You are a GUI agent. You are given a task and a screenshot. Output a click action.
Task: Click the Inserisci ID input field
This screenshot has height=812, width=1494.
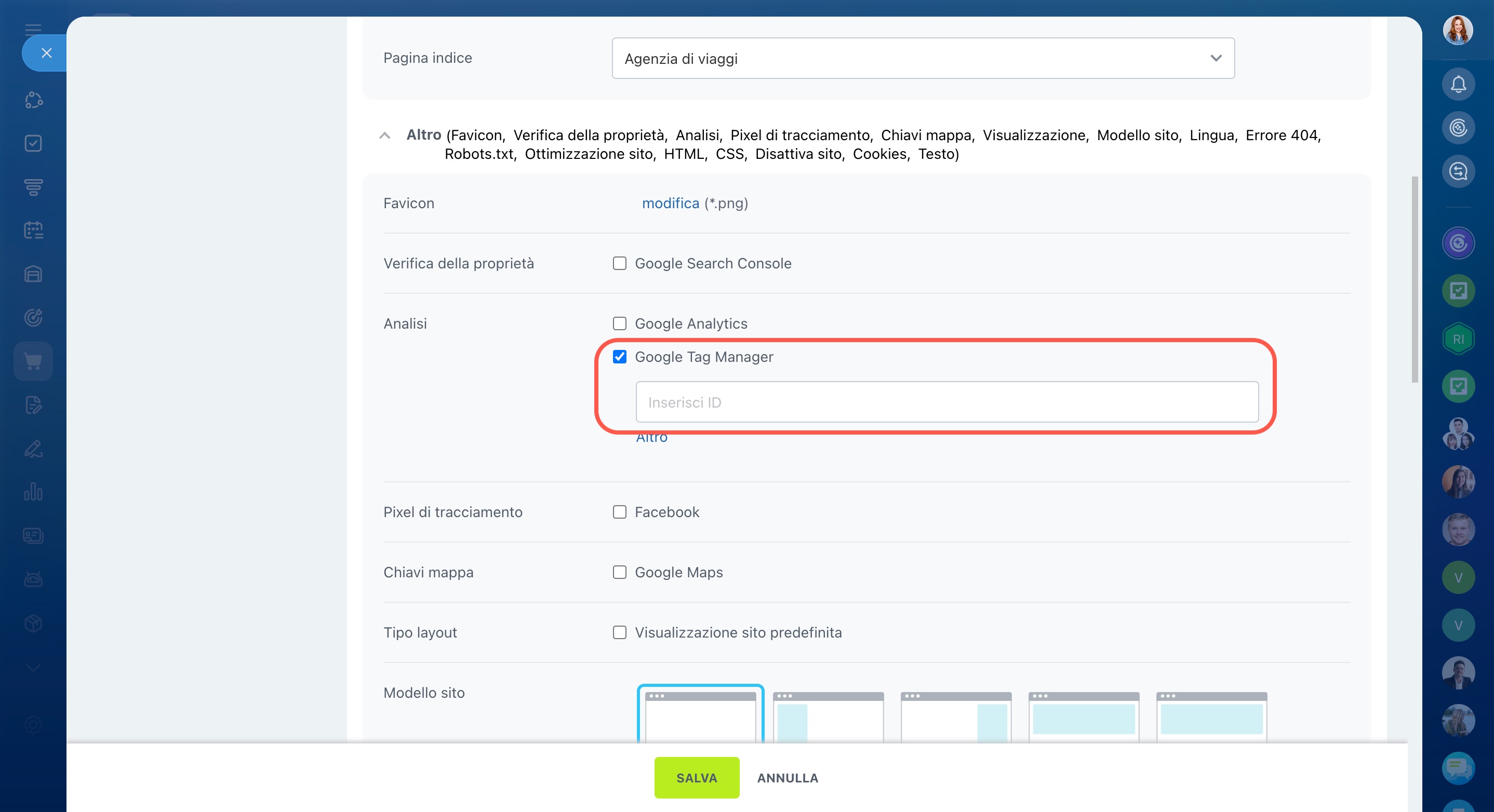(x=946, y=402)
